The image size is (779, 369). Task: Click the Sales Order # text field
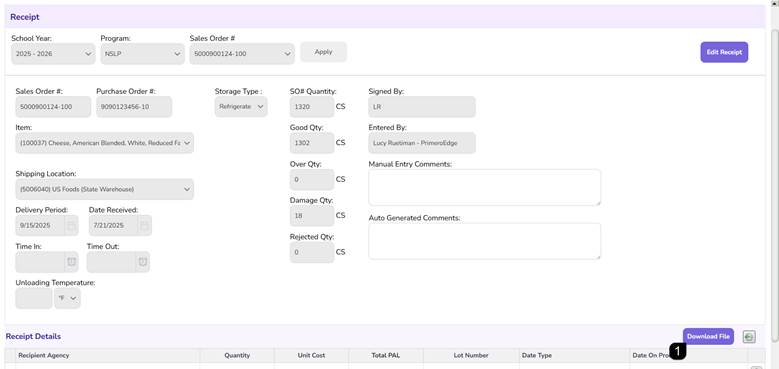click(53, 107)
